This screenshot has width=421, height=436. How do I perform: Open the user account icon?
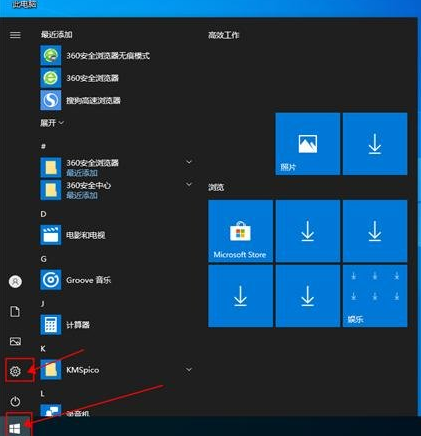pos(15,282)
